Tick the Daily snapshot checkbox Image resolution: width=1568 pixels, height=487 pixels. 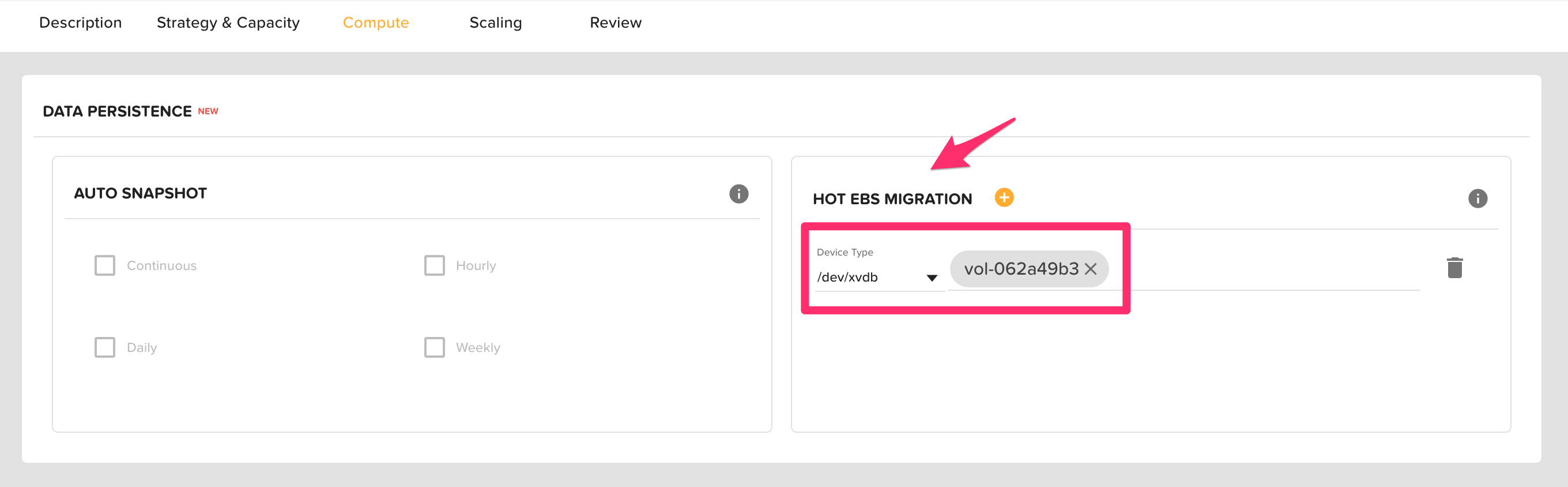point(105,347)
